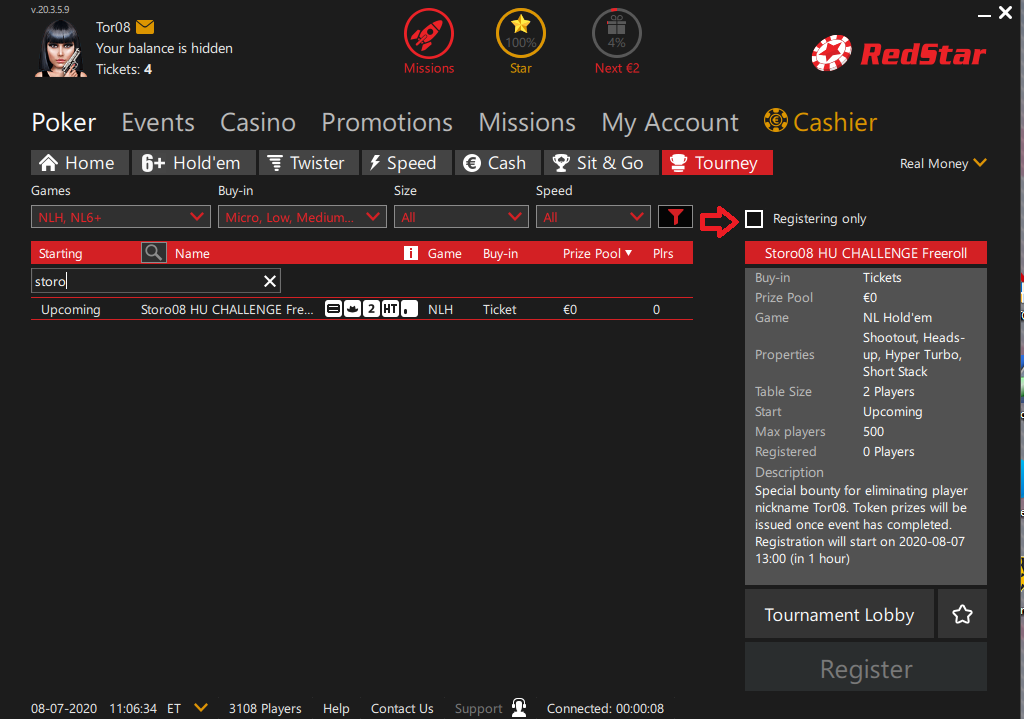1024x719 pixels.
Task: Switch to the Sit & Go tab
Action: (x=600, y=163)
